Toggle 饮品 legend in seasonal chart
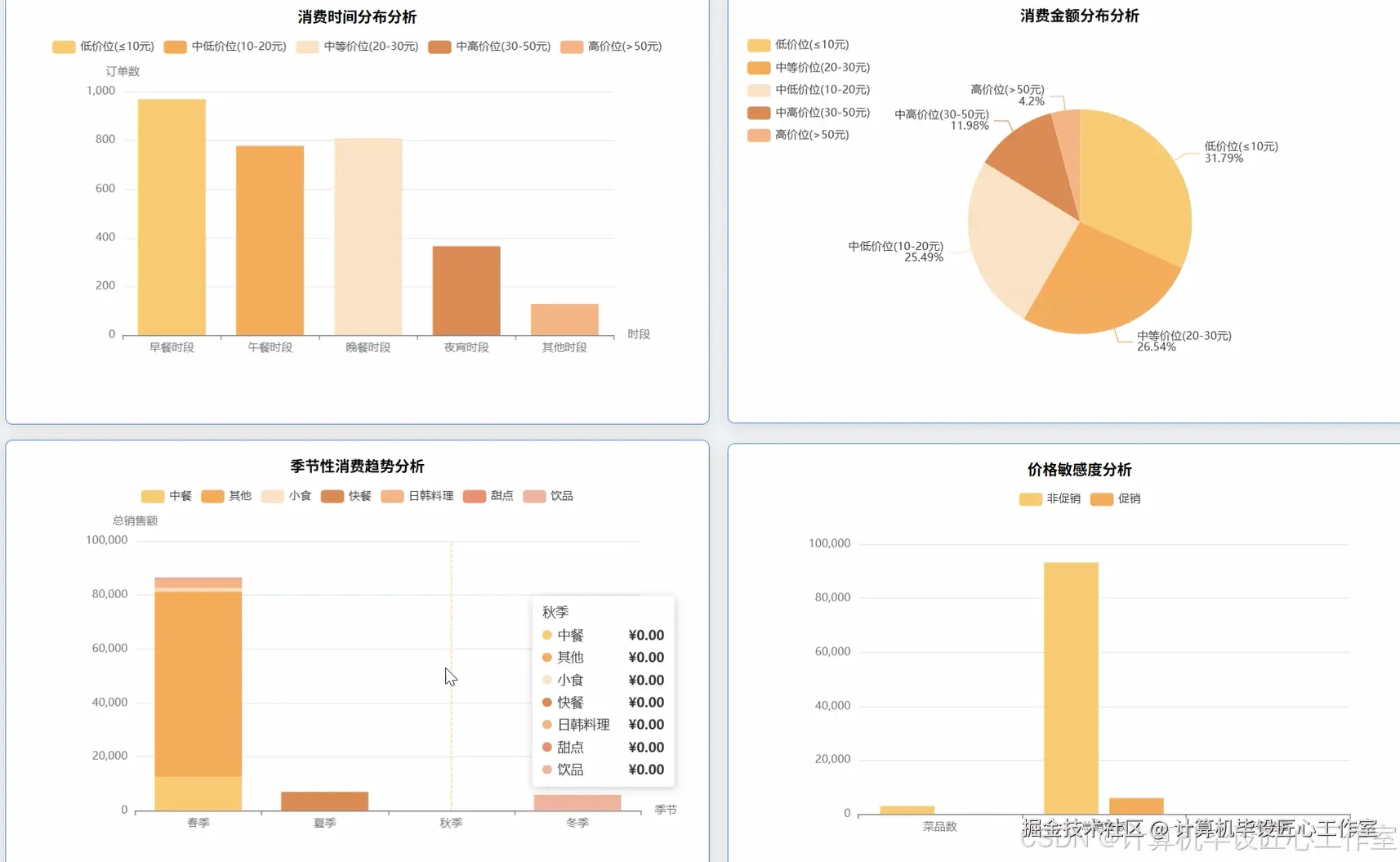The height and width of the screenshot is (862, 1400). point(548,496)
